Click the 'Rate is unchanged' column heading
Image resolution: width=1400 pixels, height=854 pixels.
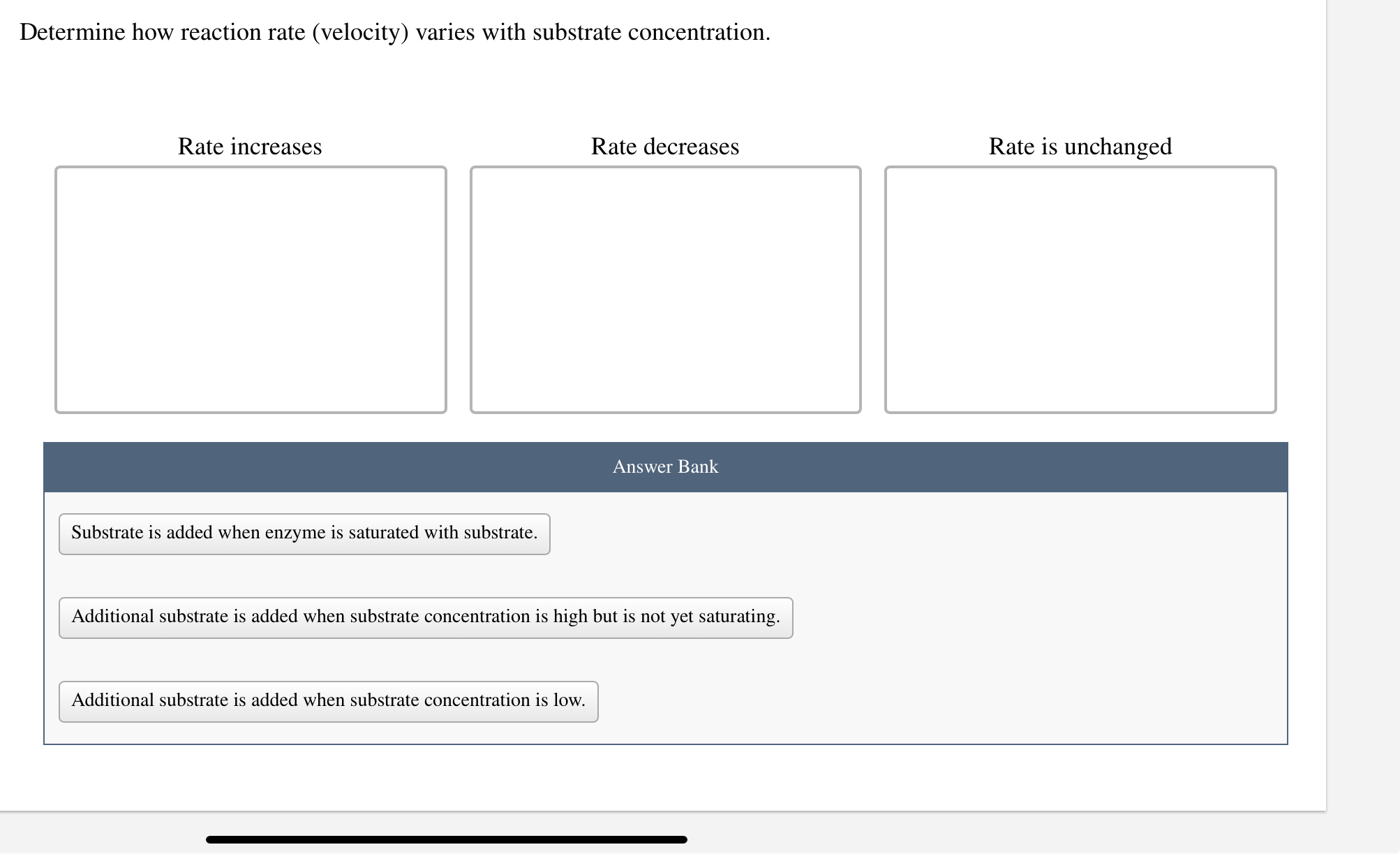[1080, 147]
